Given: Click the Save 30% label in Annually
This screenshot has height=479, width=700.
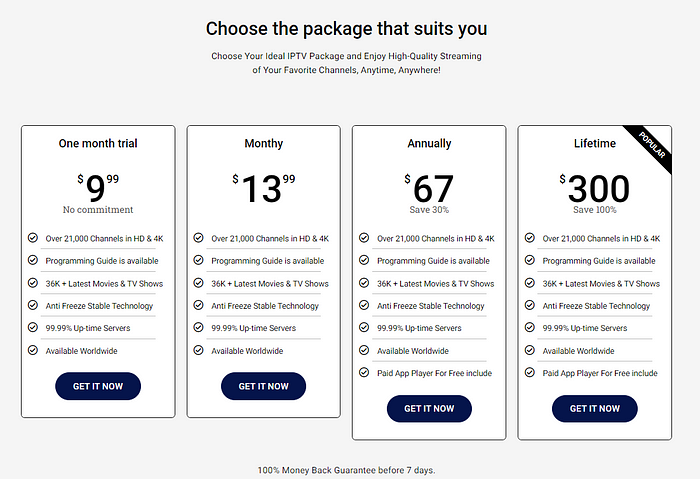Looking at the screenshot, I should click(429, 210).
